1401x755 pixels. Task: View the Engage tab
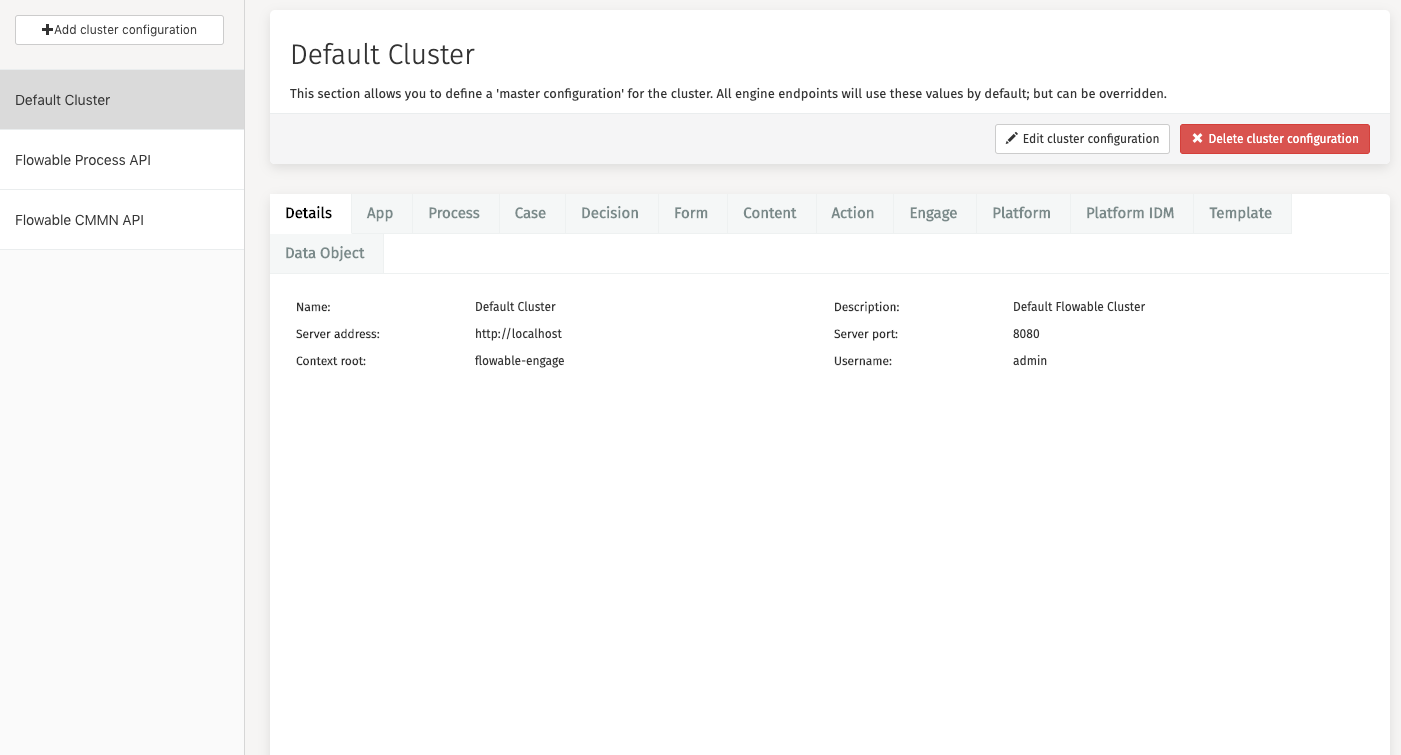pos(933,213)
